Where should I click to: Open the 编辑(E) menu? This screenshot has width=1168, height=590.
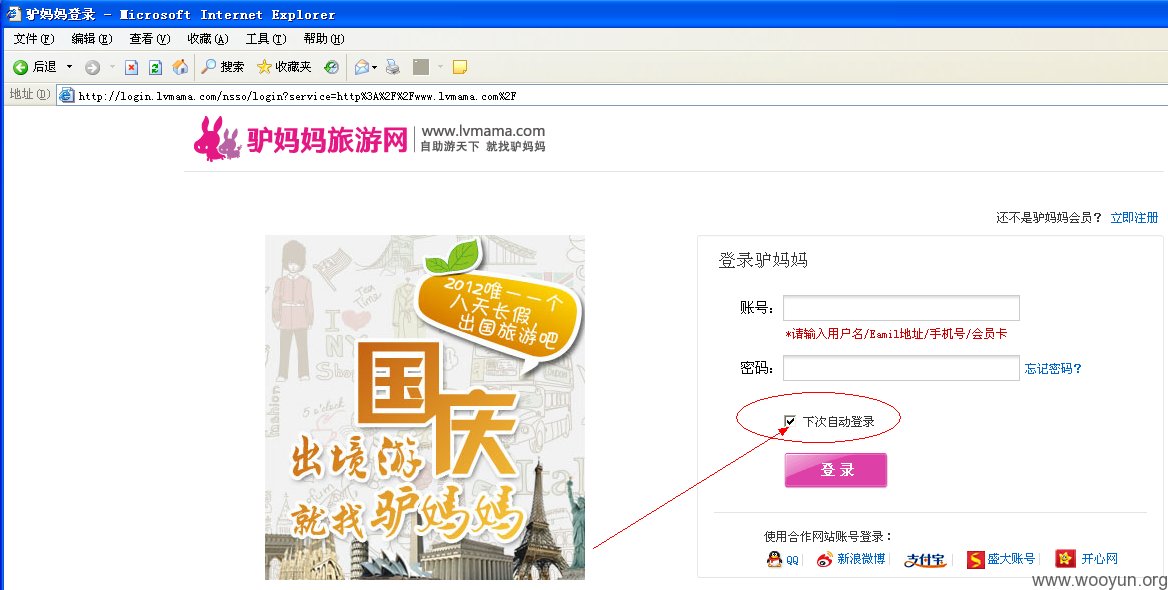tap(92, 39)
